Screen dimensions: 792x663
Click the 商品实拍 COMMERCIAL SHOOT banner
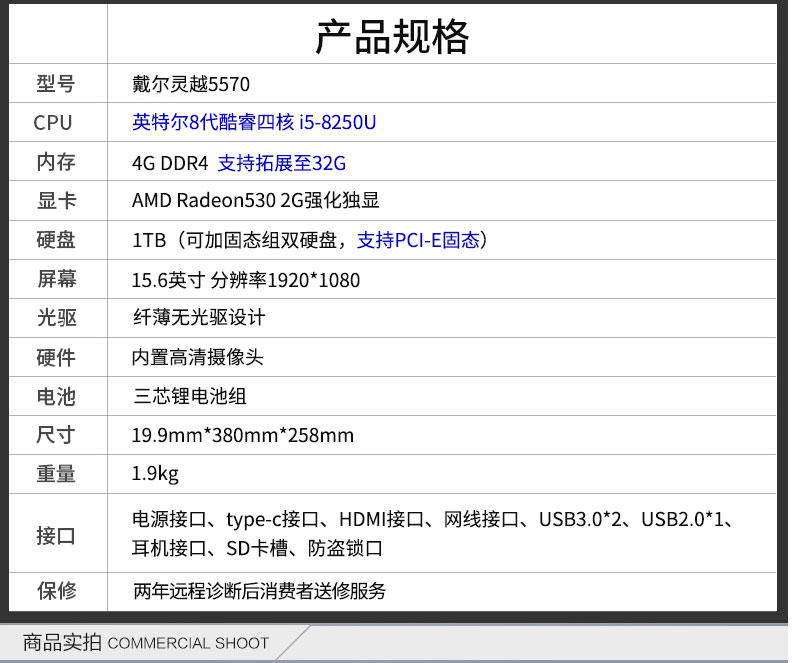145,643
